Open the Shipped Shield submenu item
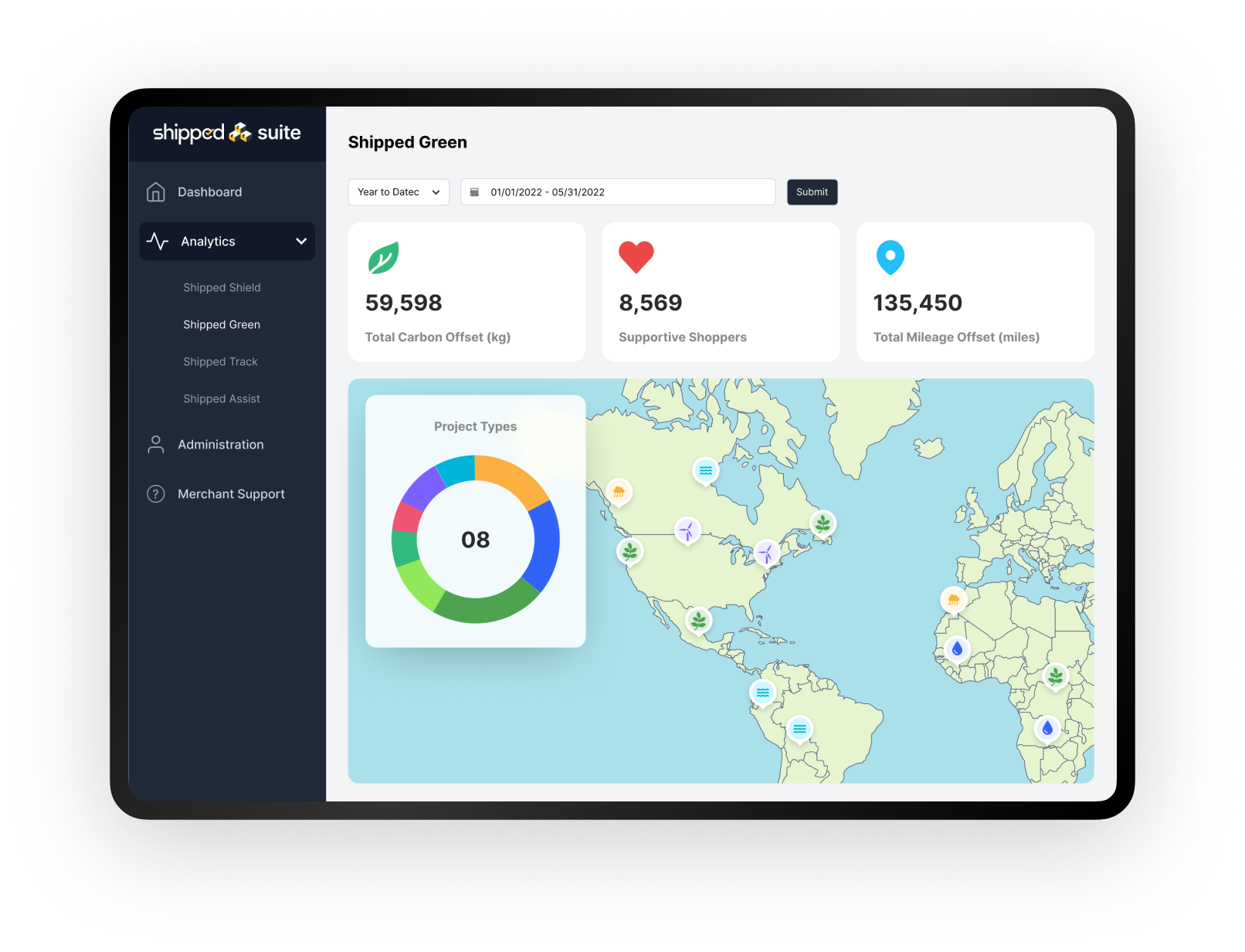The image size is (1245, 952). [x=222, y=287]
